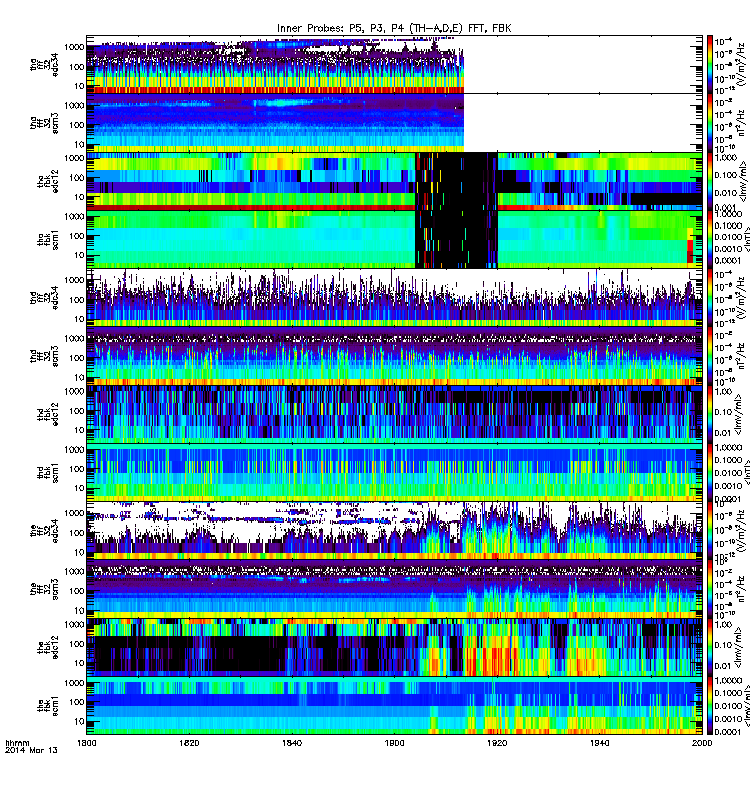
Task: Click the 1000 frequency tick of tha edc34 panel
Action: [x=74, y=47]
